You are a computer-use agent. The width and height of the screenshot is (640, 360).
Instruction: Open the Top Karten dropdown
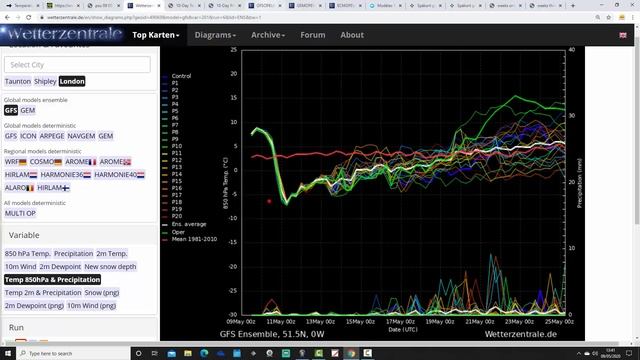click(x=156, y=35)
